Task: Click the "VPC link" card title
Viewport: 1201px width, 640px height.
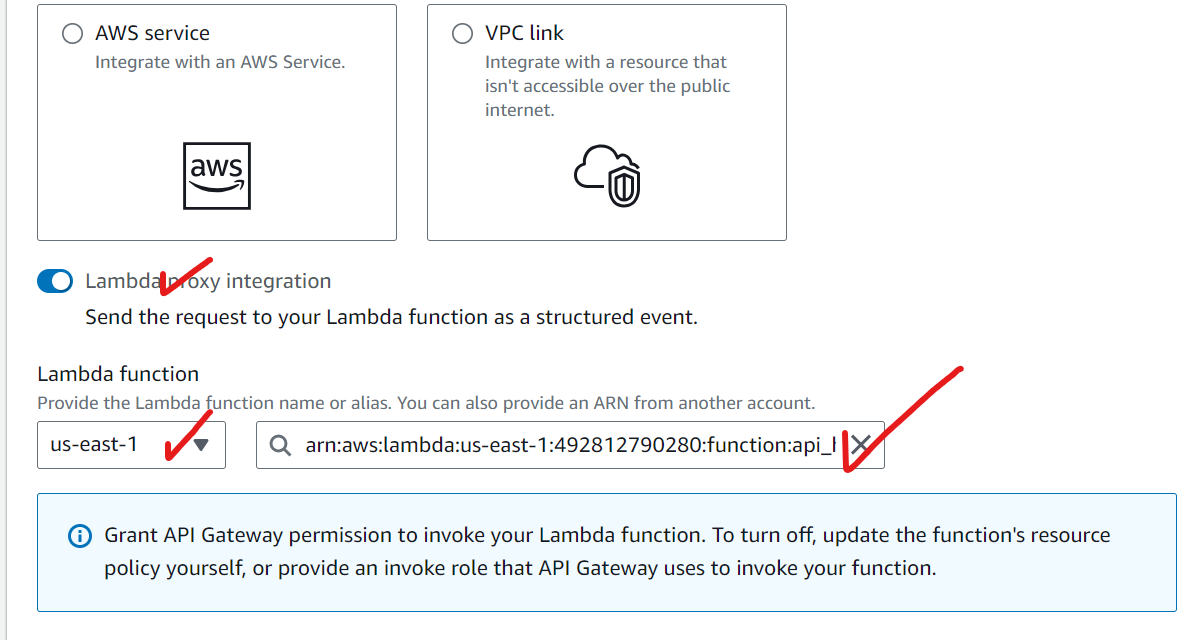Action: click(x=524, y=33)
